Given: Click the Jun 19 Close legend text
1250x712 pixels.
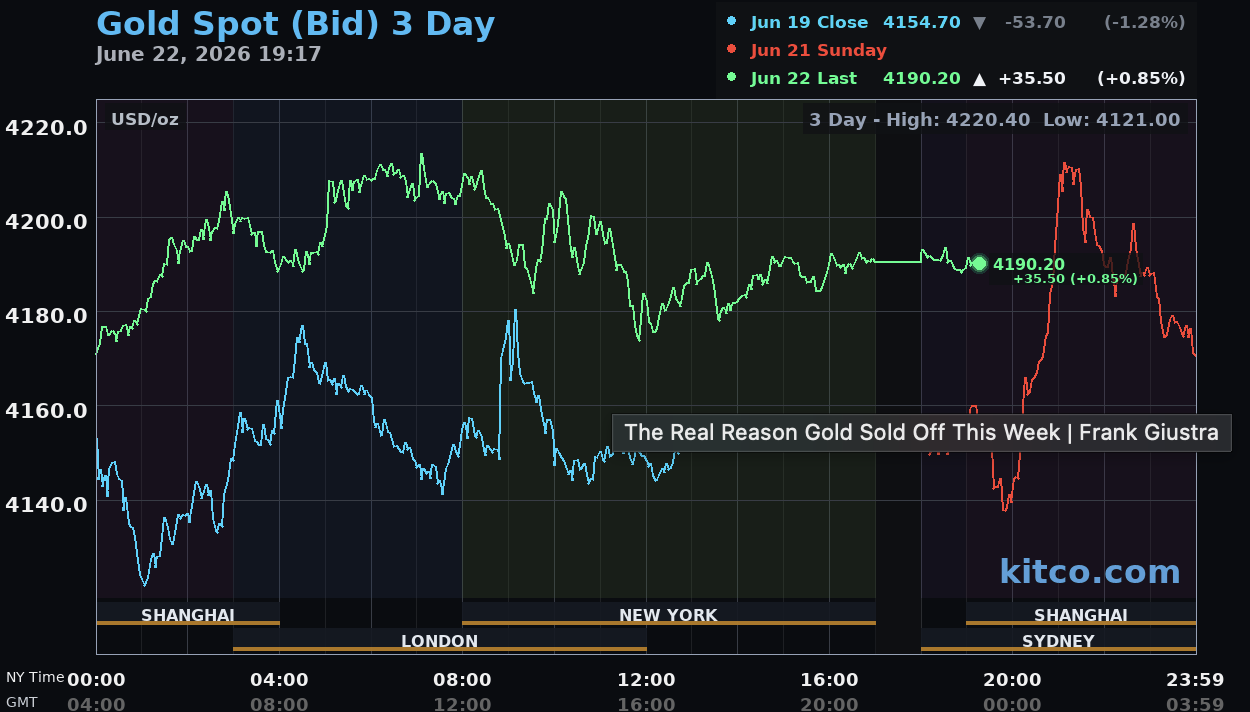Looking at the screenshot, I should coord(811,22).
